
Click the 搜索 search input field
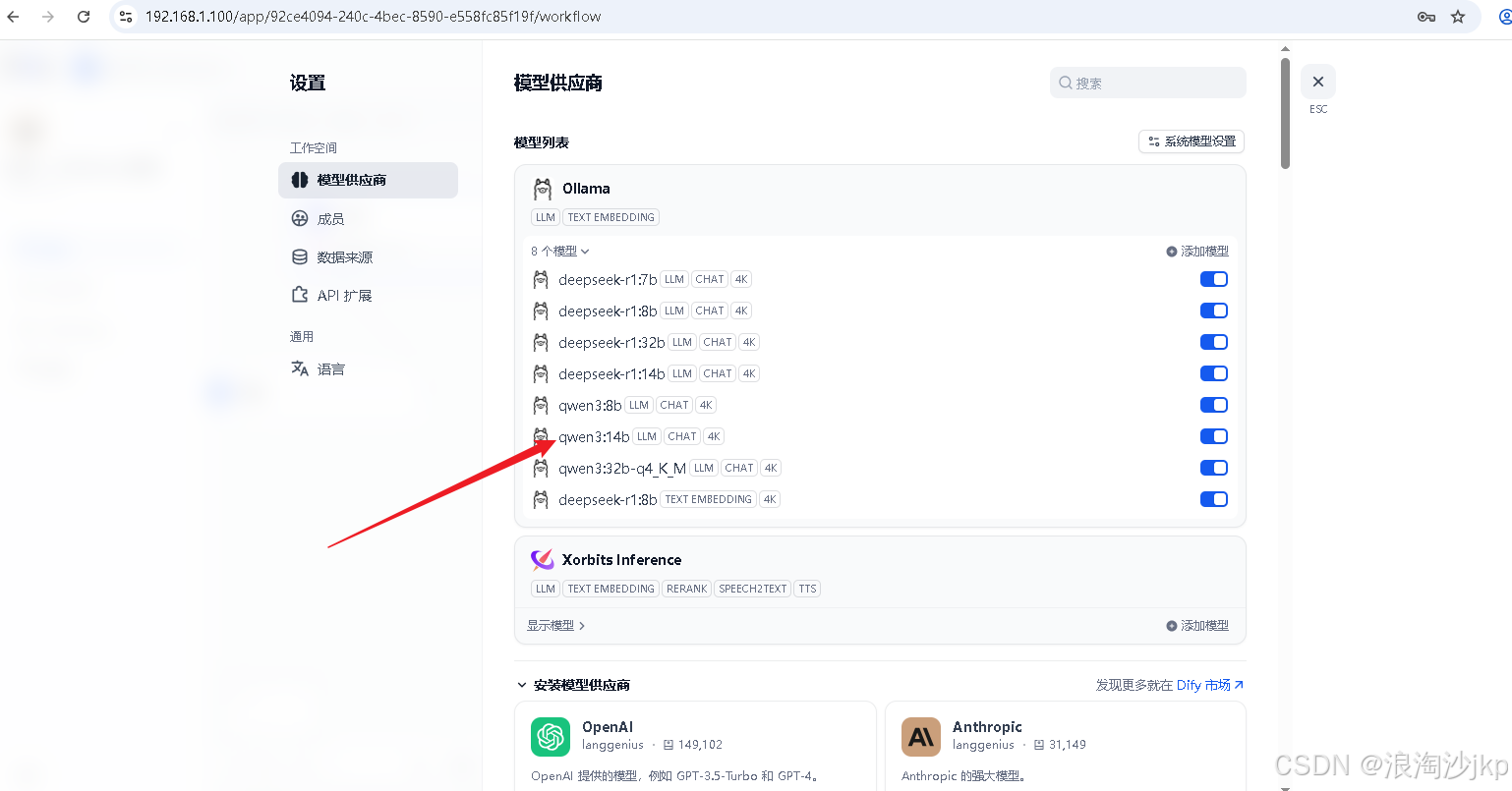(1148, 84)
